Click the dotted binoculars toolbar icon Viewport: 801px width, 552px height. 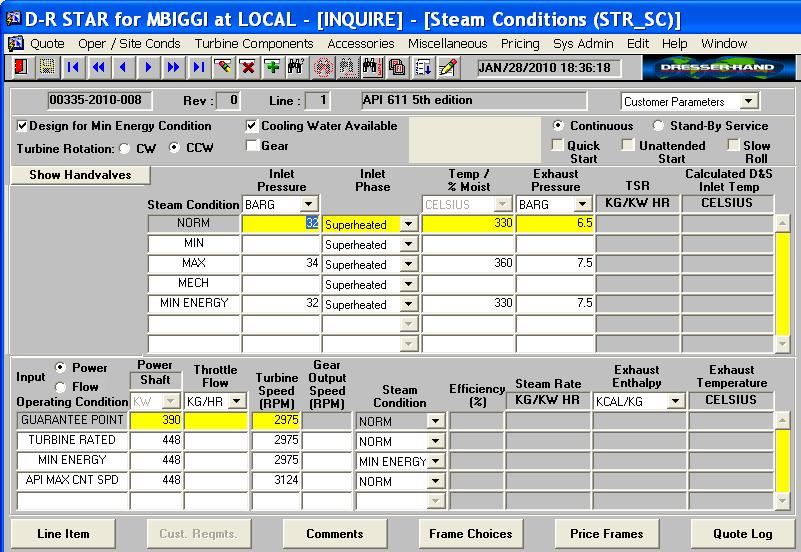pyautogui.click(x=347, y=67)
